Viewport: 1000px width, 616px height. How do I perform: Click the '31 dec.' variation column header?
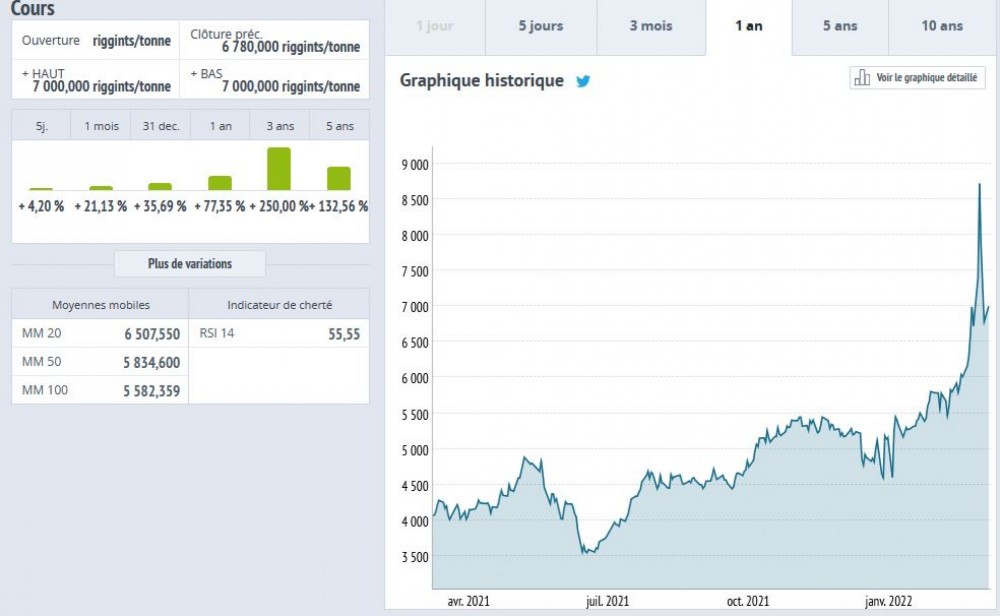click(161, 126)
